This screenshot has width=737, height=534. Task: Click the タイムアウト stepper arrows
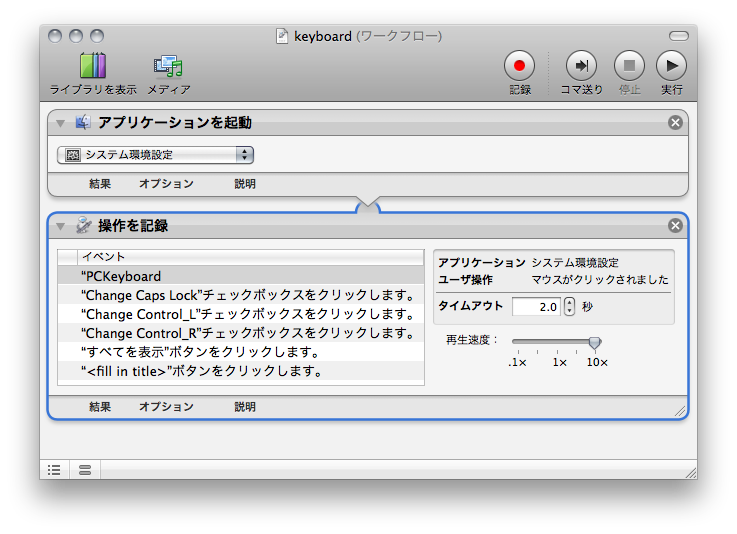tap(569, 307)
